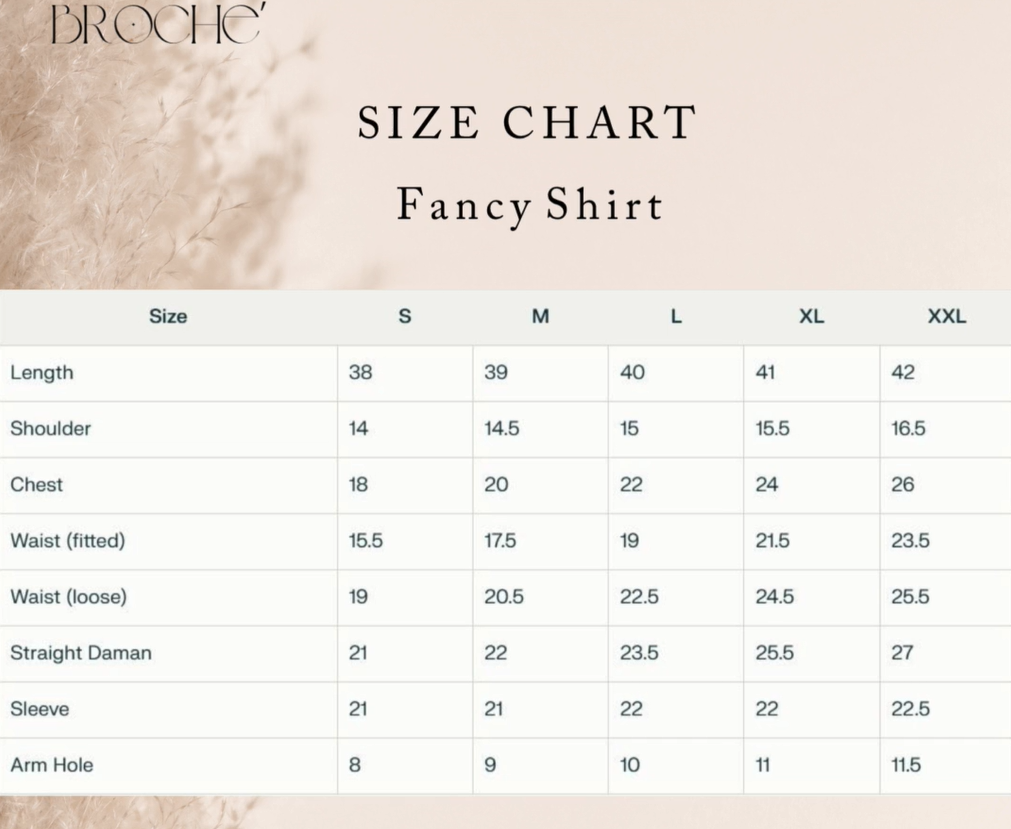Click the Chest row label
This screenshot has width=1011, height=829.
[x=37, y=485]
